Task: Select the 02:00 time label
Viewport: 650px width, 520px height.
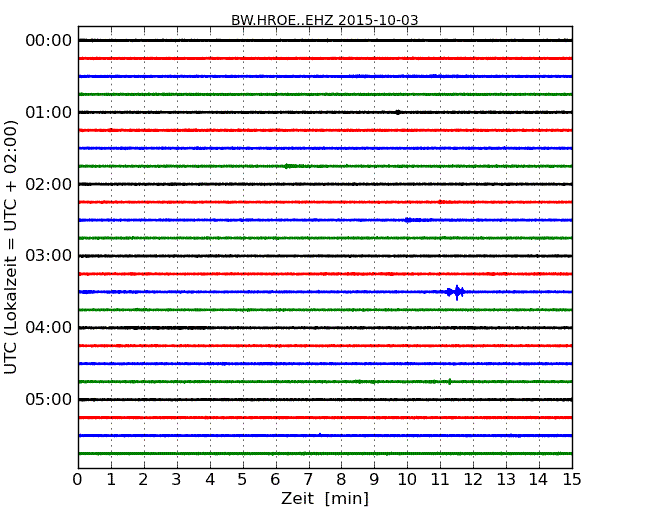Action: (49, 184)
